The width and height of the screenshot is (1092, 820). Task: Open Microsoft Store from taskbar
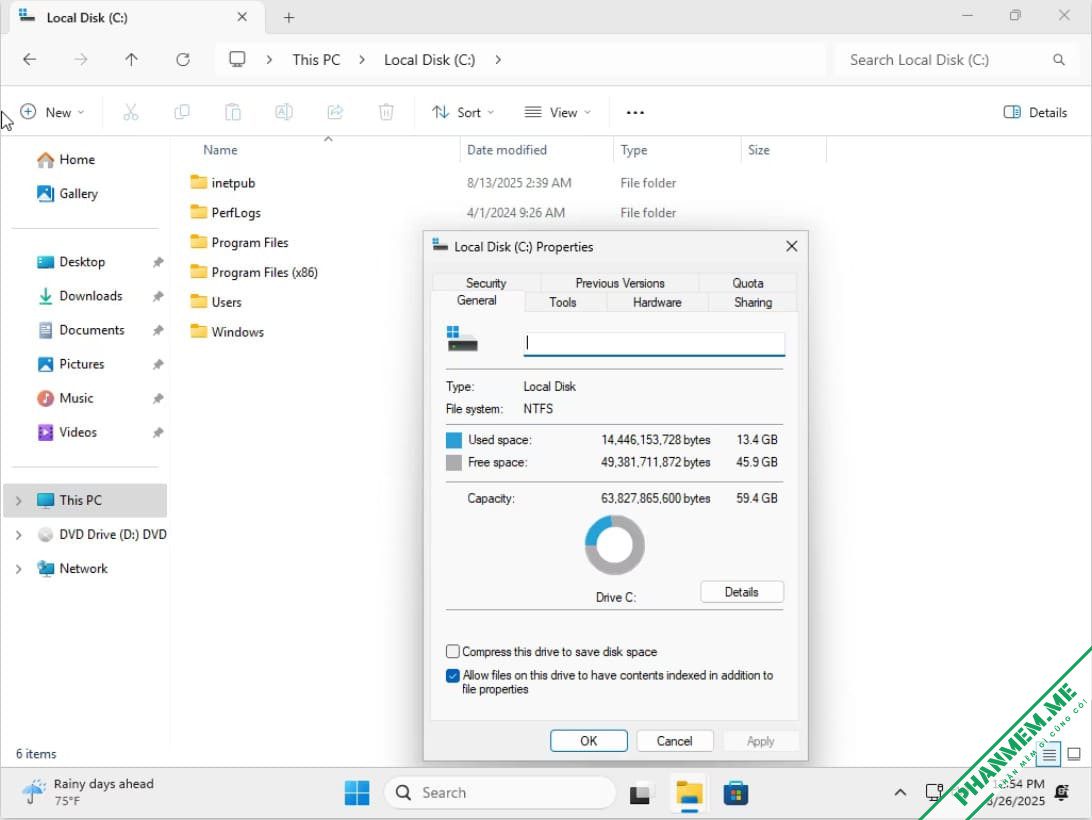(735, 794)
